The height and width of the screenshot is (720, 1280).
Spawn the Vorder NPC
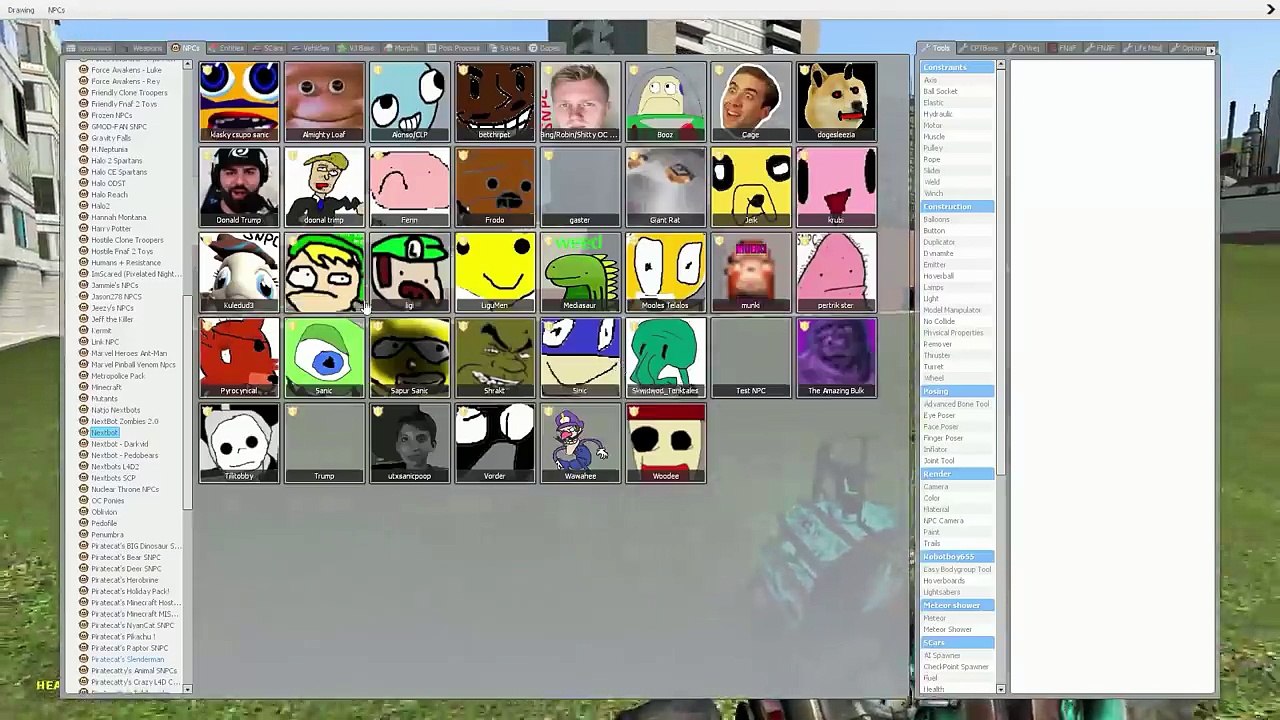[495, 443]
